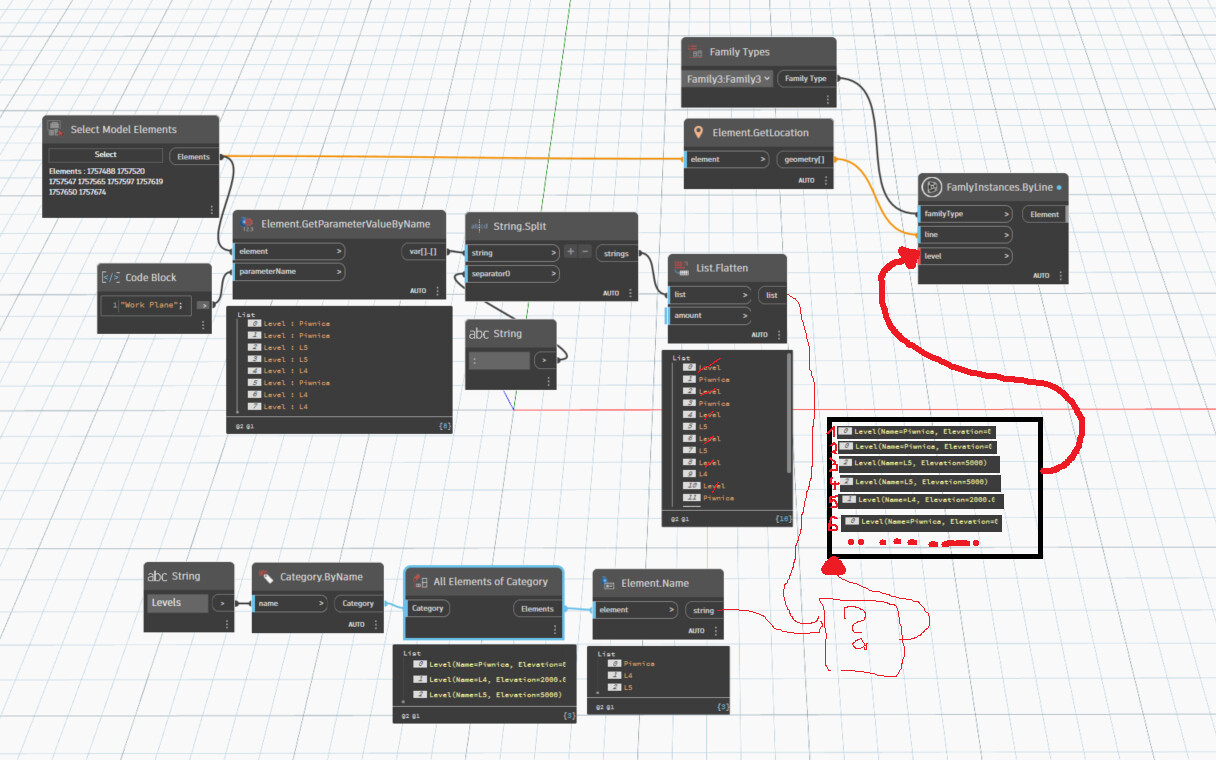Click the abc icon on the String node beside String.Split
1216x760 pixels.
point(479,334)
